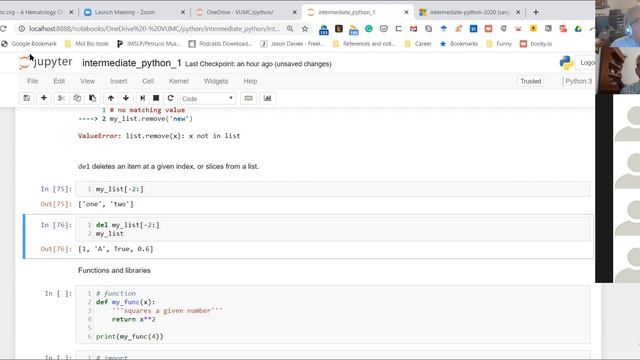This screenshot has height=360, width=640.
Task: Open the Help menu
Action: point(250,81)
